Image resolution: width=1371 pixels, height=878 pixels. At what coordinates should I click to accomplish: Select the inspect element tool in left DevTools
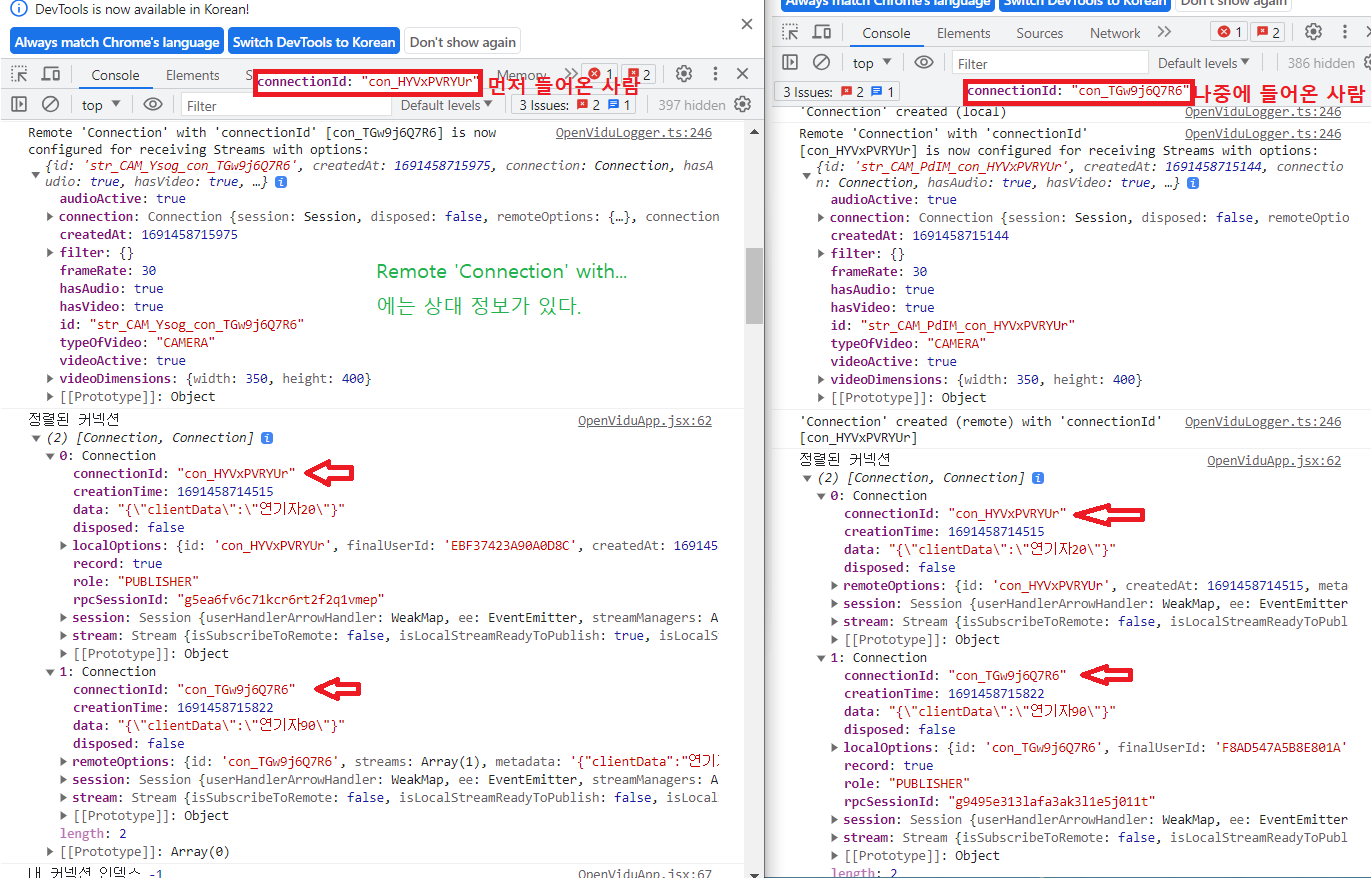[x=19, y=74]
